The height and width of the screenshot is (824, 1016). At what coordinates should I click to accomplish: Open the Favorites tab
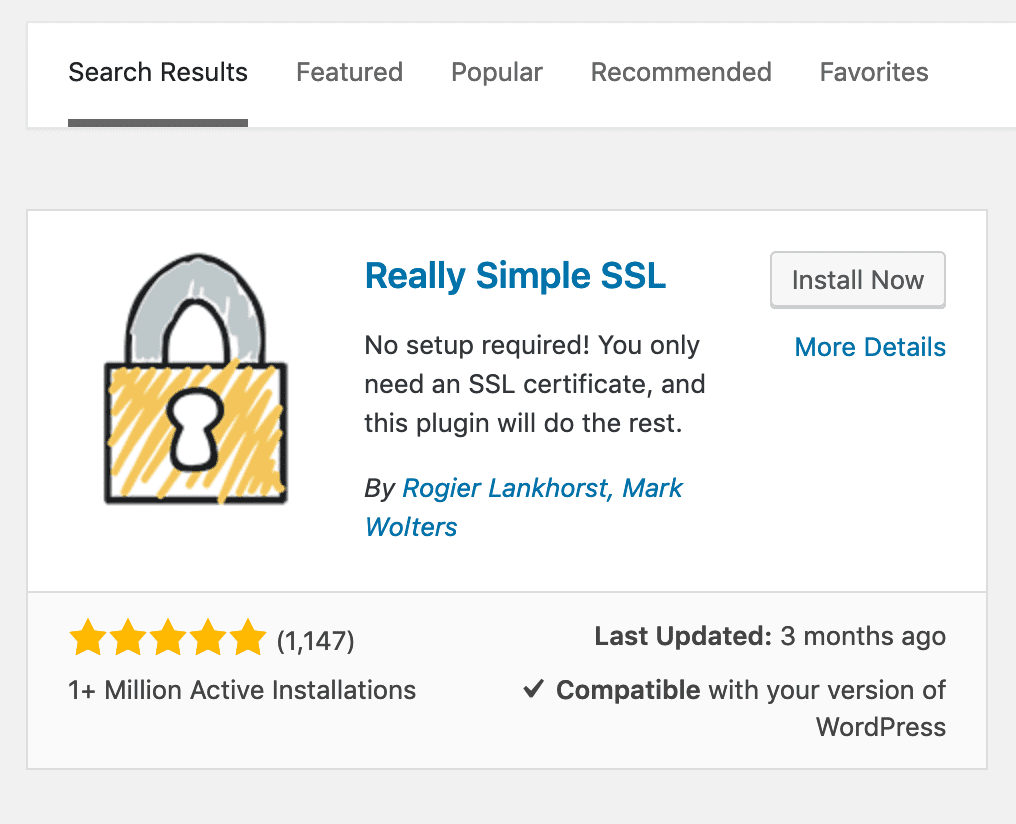pos(873,72)
